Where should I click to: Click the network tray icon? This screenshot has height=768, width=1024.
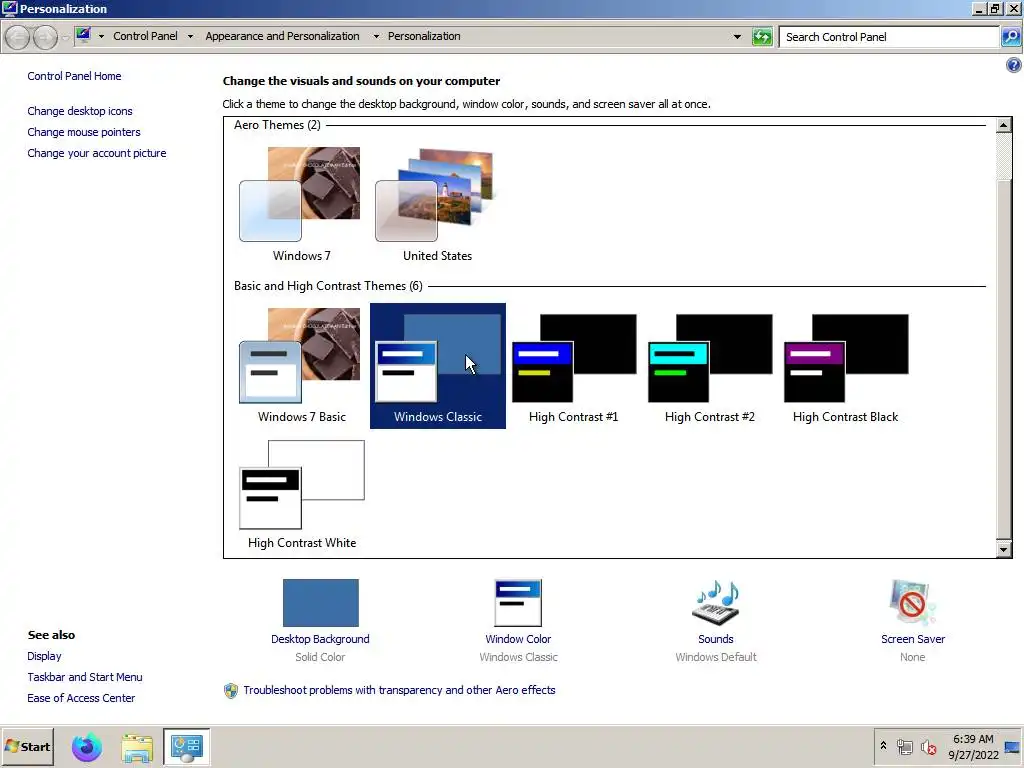coord(904,746)
